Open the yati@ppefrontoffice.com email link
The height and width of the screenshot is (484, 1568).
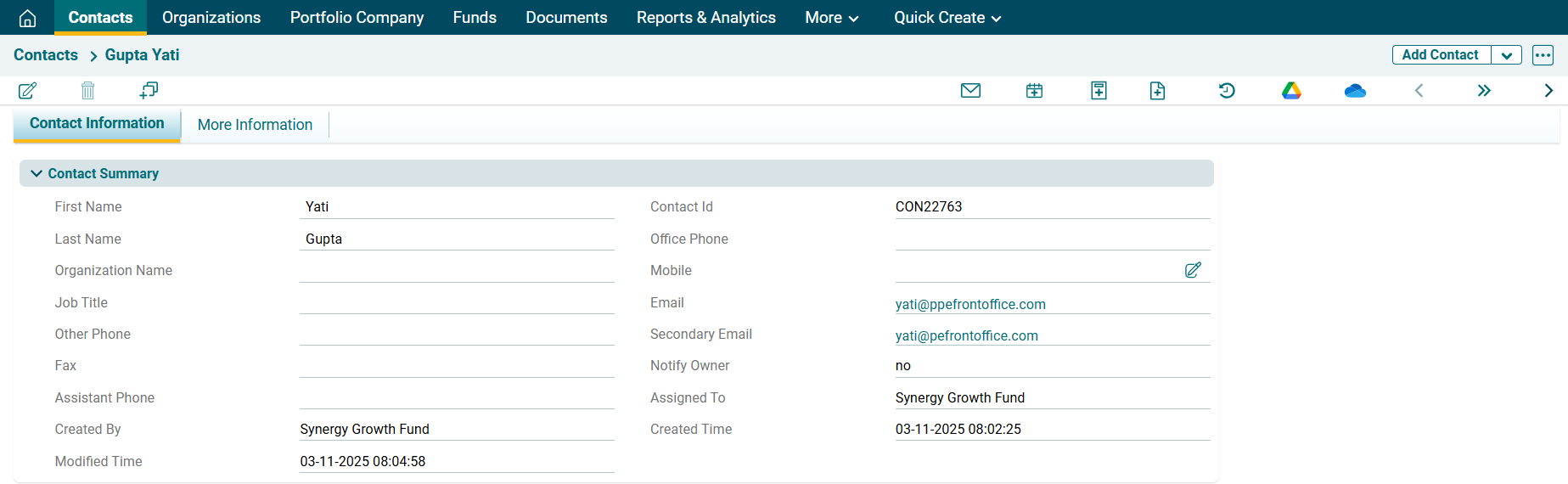click(970, 304)
